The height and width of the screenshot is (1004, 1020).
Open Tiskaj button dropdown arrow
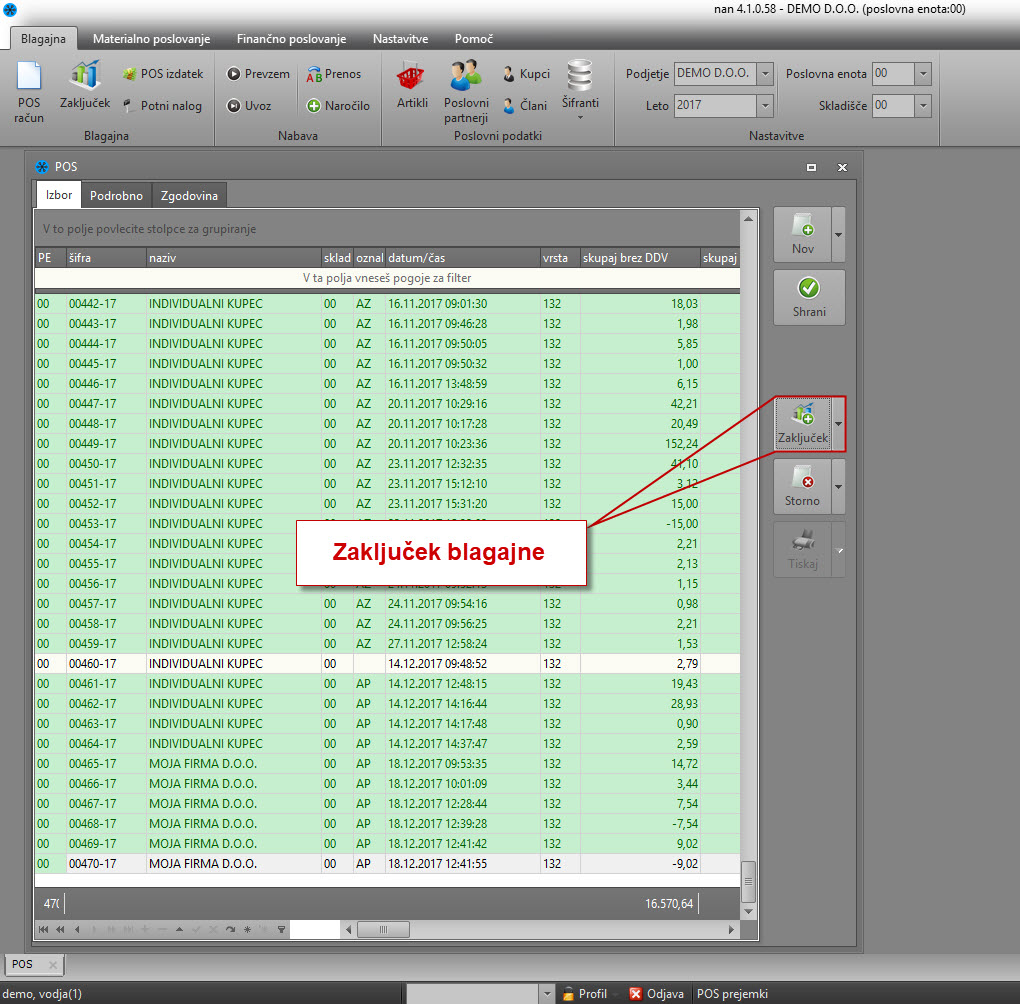tap(839, 549)
